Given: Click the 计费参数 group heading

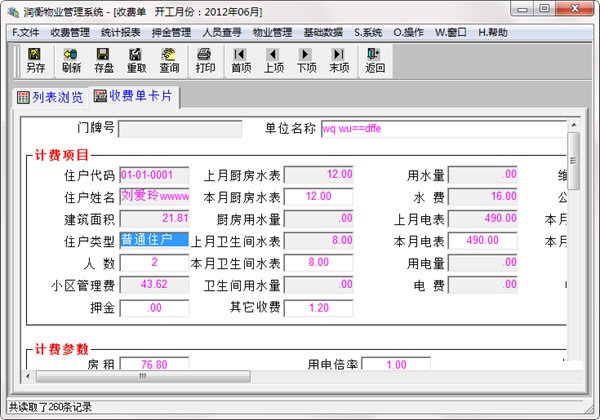Looking at the screenshot, I should tap(62, 349).
